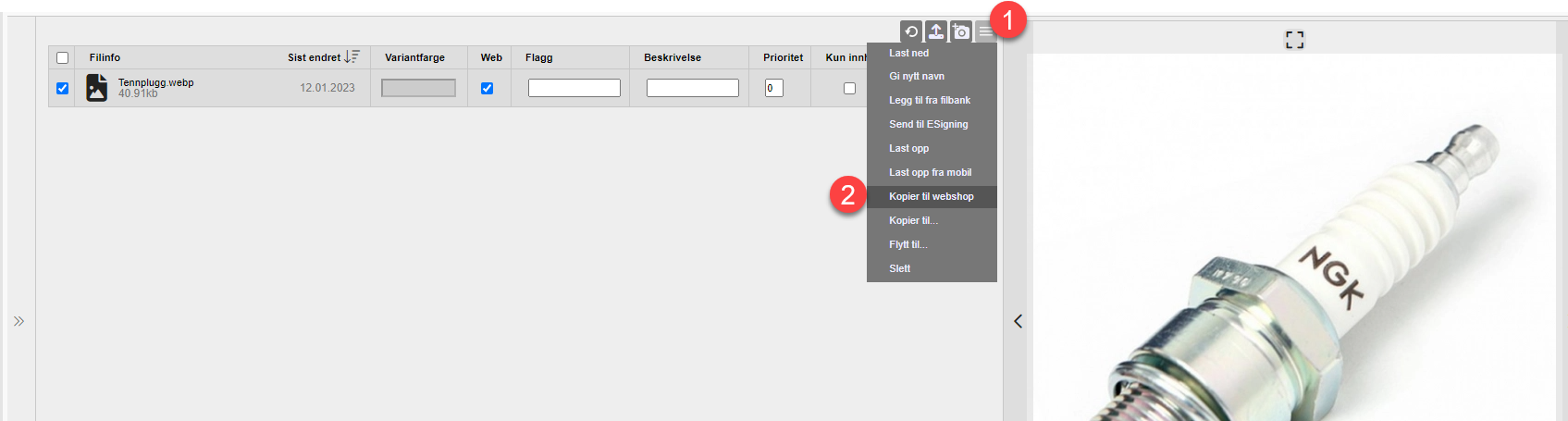Check the Kun innlogget checkbox for Tennplugg.webp

point(849,88)
